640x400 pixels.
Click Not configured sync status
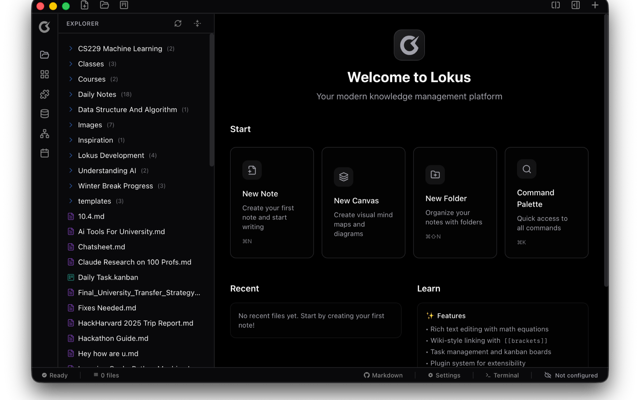pyautogui.click(x=571, y=376)
